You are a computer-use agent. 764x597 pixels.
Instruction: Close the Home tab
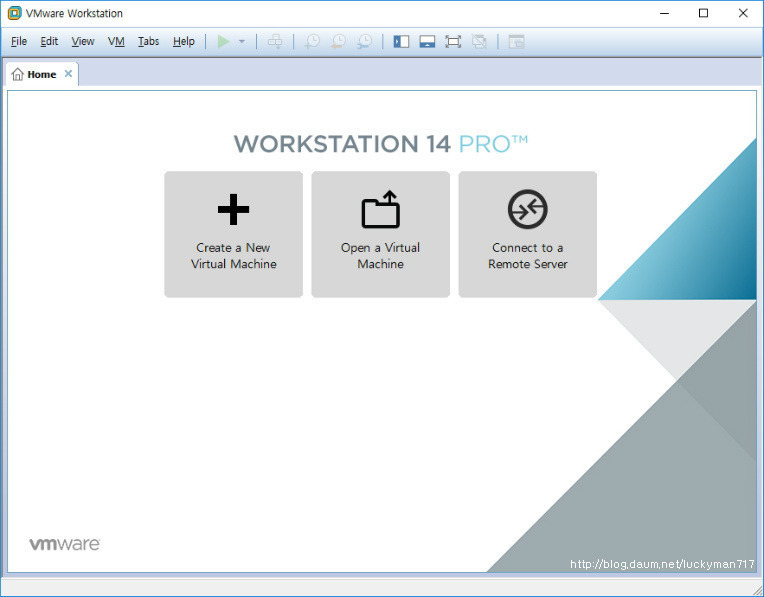point(68,74)
